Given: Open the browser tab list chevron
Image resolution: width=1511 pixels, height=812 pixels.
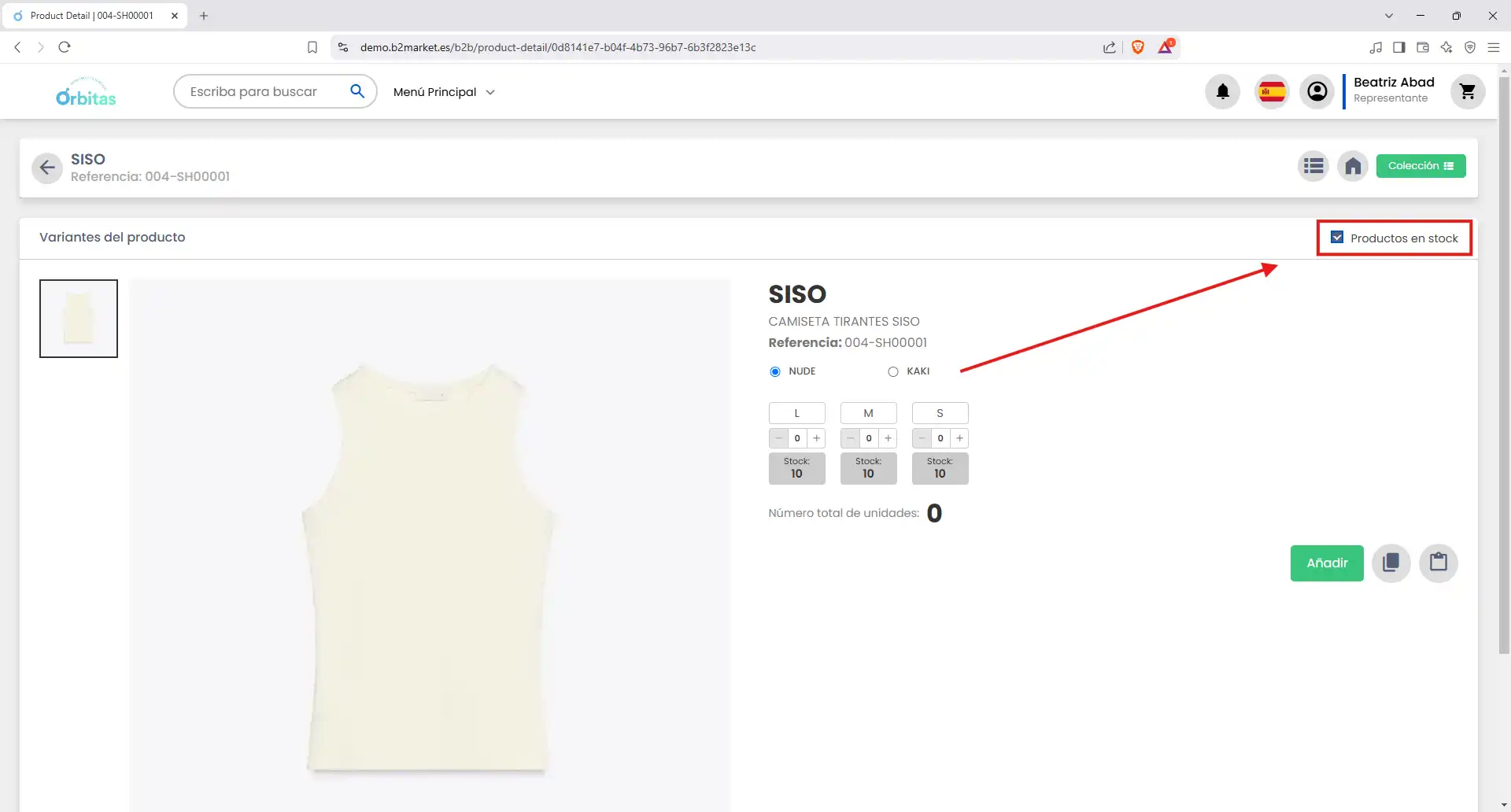Looking at the screenshot, I should (x=1388, y=16).
